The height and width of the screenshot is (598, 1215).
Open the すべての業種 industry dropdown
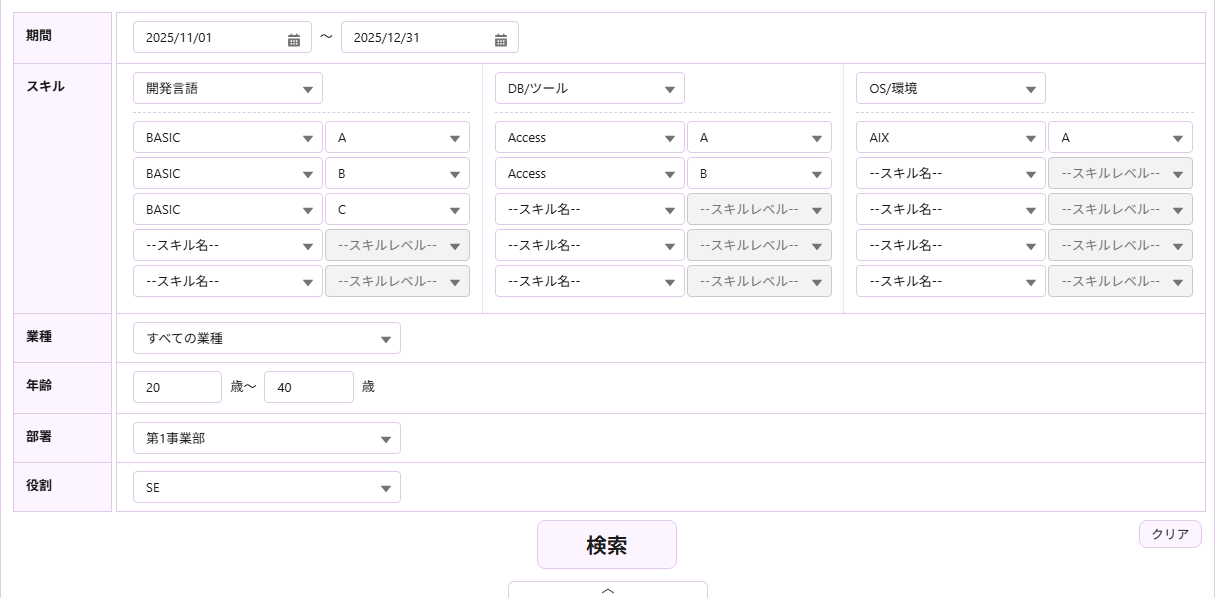coord(266,338)
